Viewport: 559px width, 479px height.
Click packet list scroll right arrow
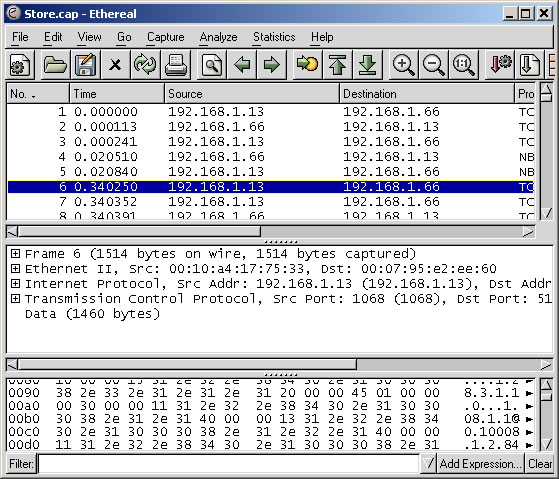529,232
